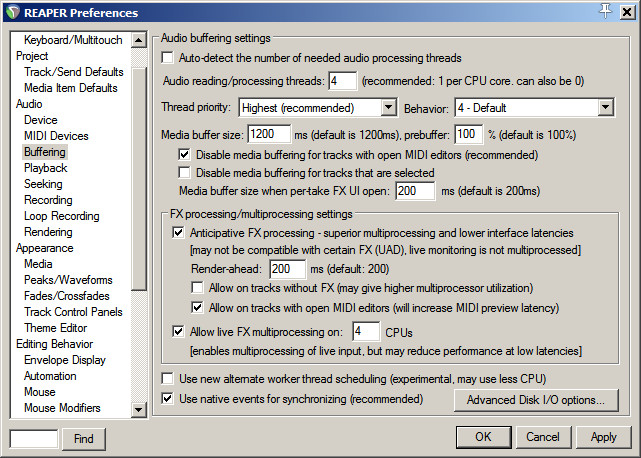Screen dimensions: 641x458
Task: Click the preferences search field beside Find
Action: tap(34, 439)
